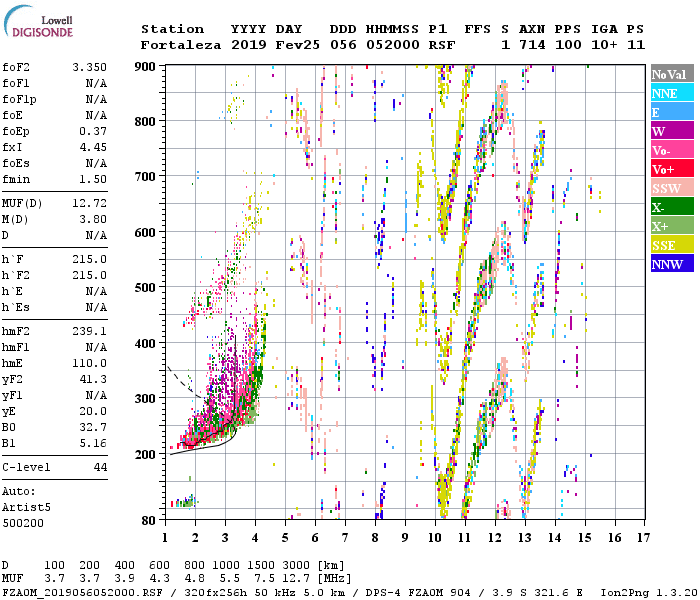Viewport: 700px width, 600px height.
Task: Click the 500200 version number
Action: point(23,523)
